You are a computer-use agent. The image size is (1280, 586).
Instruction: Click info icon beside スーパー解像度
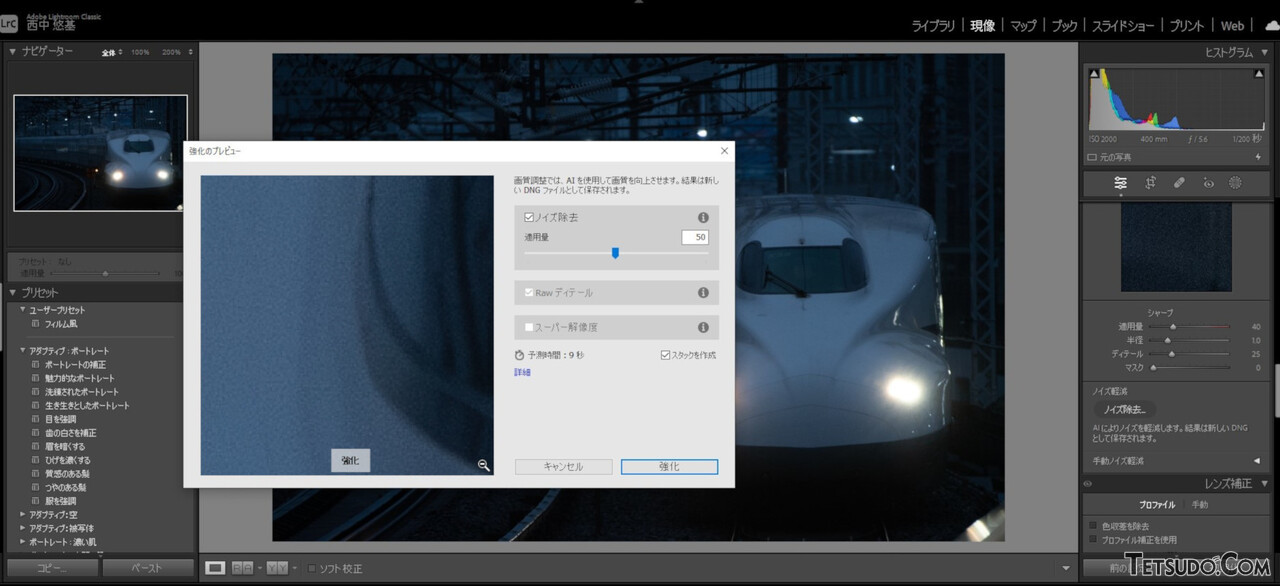tap(703, 327)
